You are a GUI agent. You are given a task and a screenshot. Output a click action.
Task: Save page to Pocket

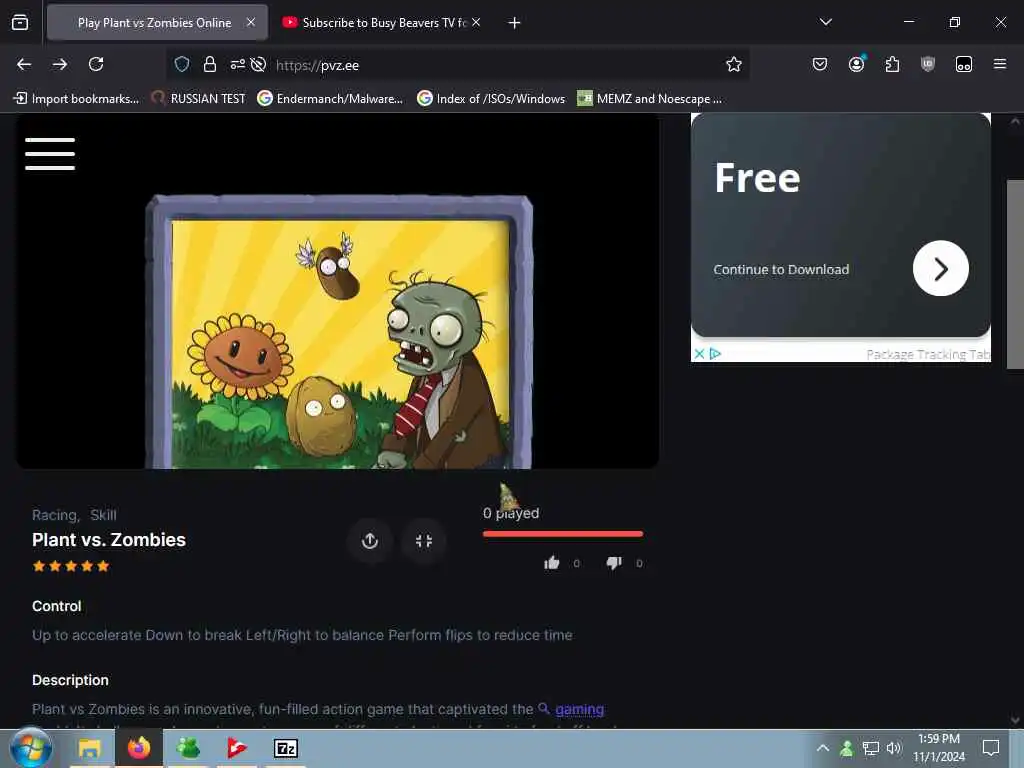820,64
